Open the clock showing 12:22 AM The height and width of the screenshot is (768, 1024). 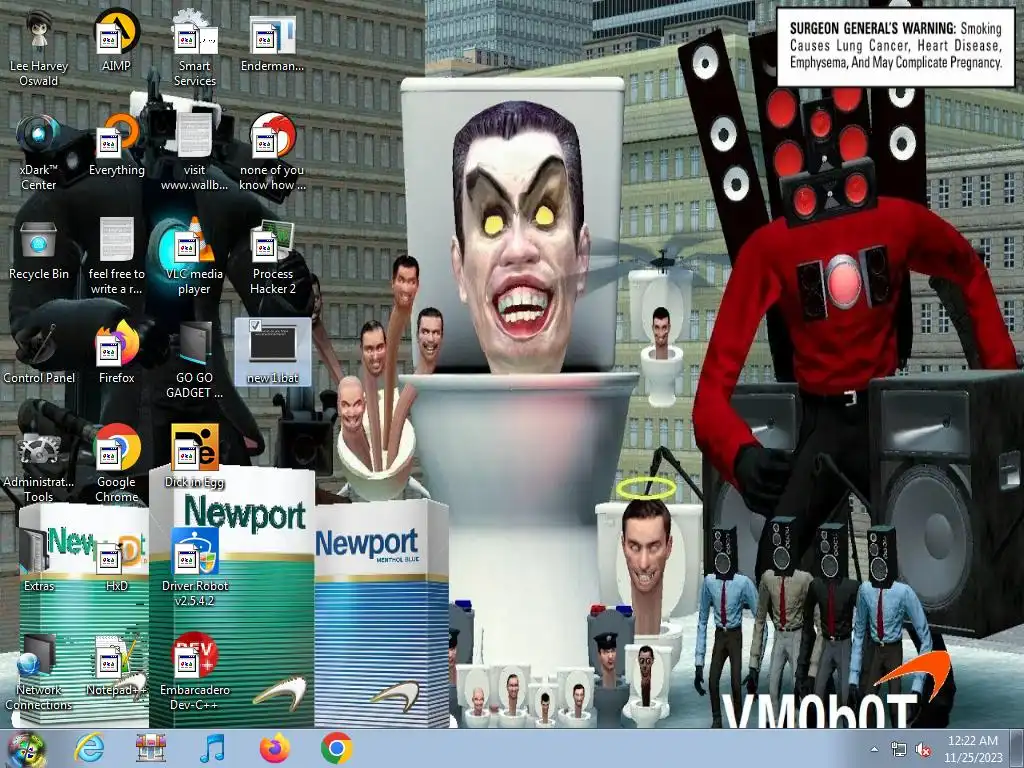972,749
